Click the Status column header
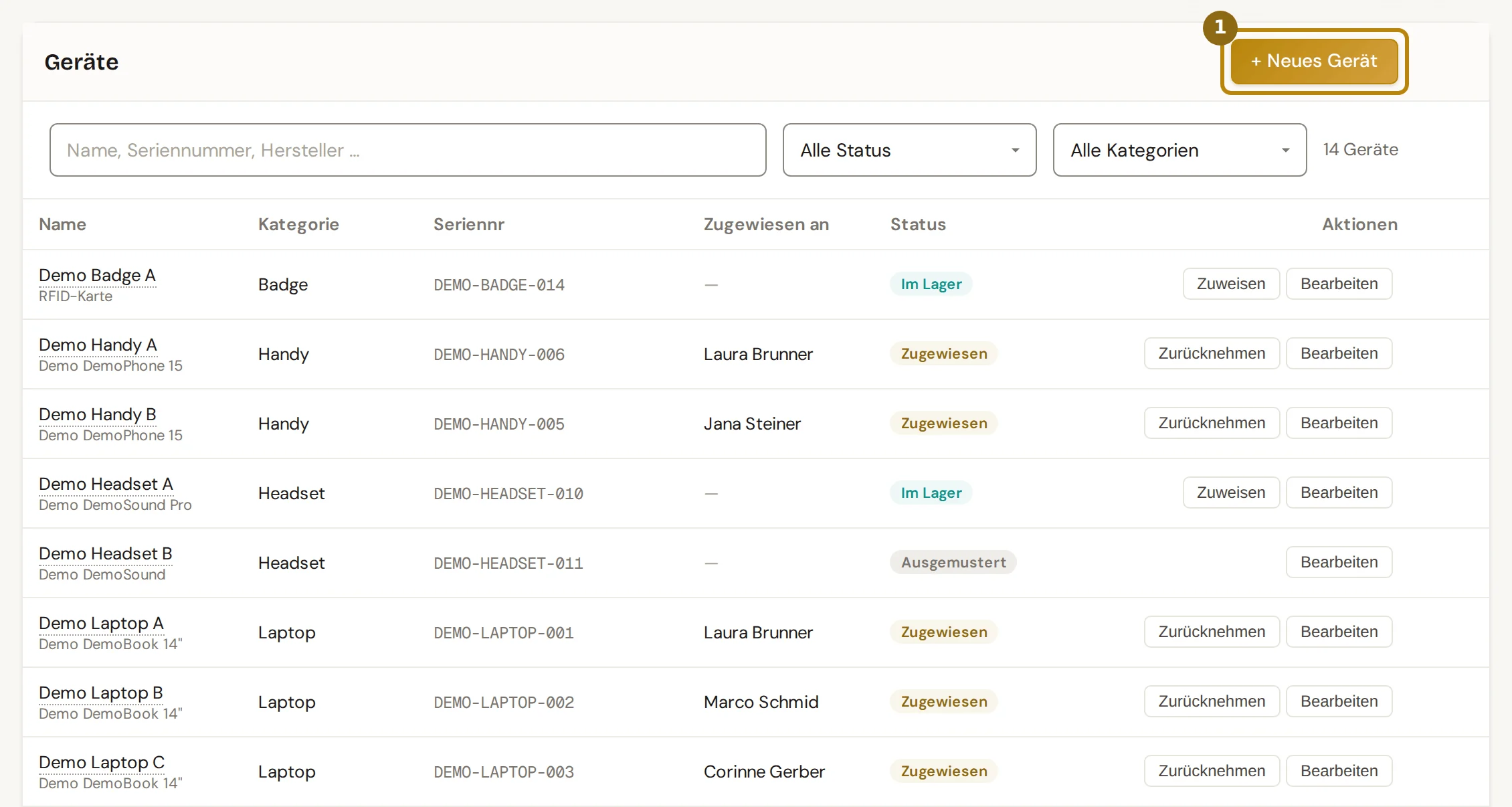 (x=918, y=224)
